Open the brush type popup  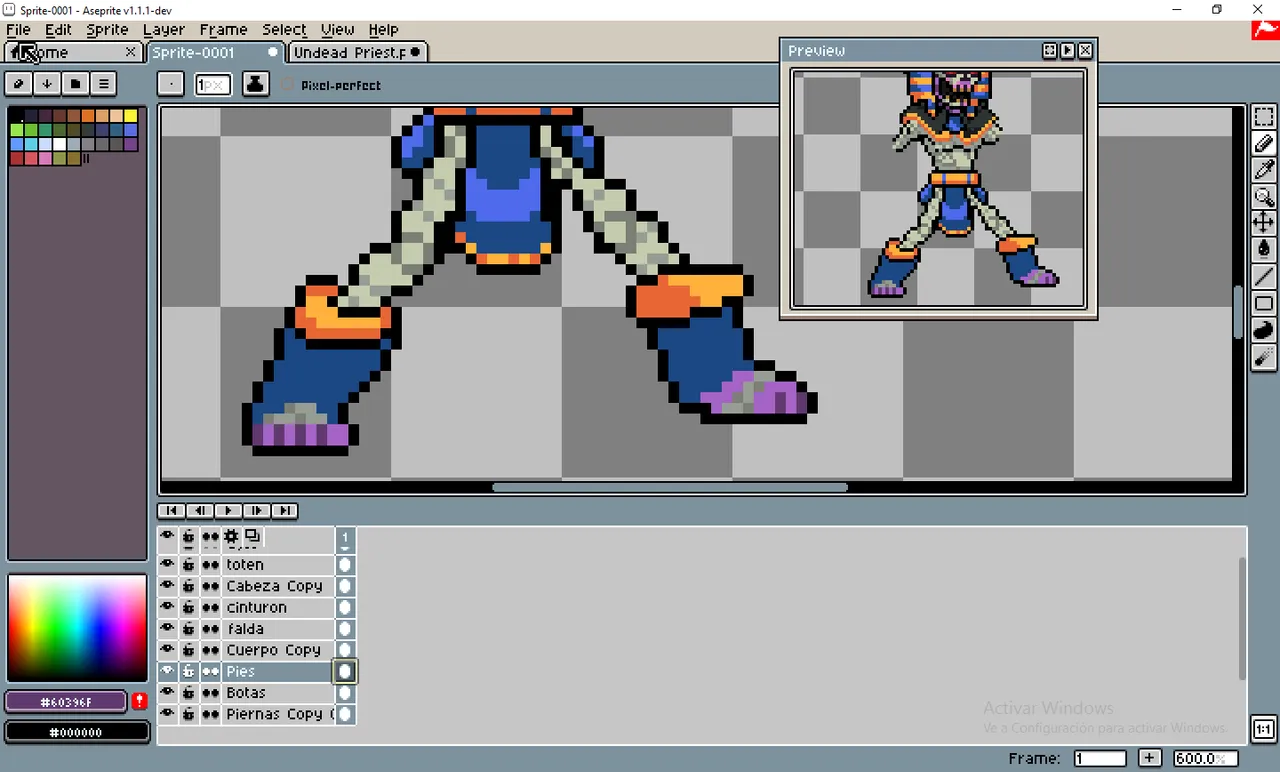tap(171, 84)
